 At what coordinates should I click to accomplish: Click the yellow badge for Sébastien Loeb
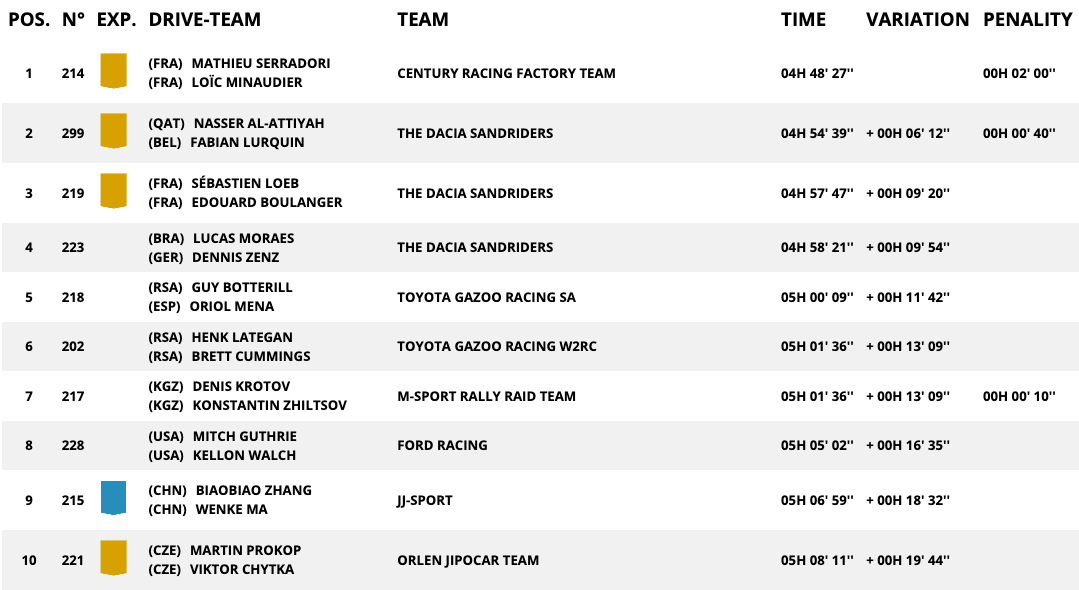point(113,192)
